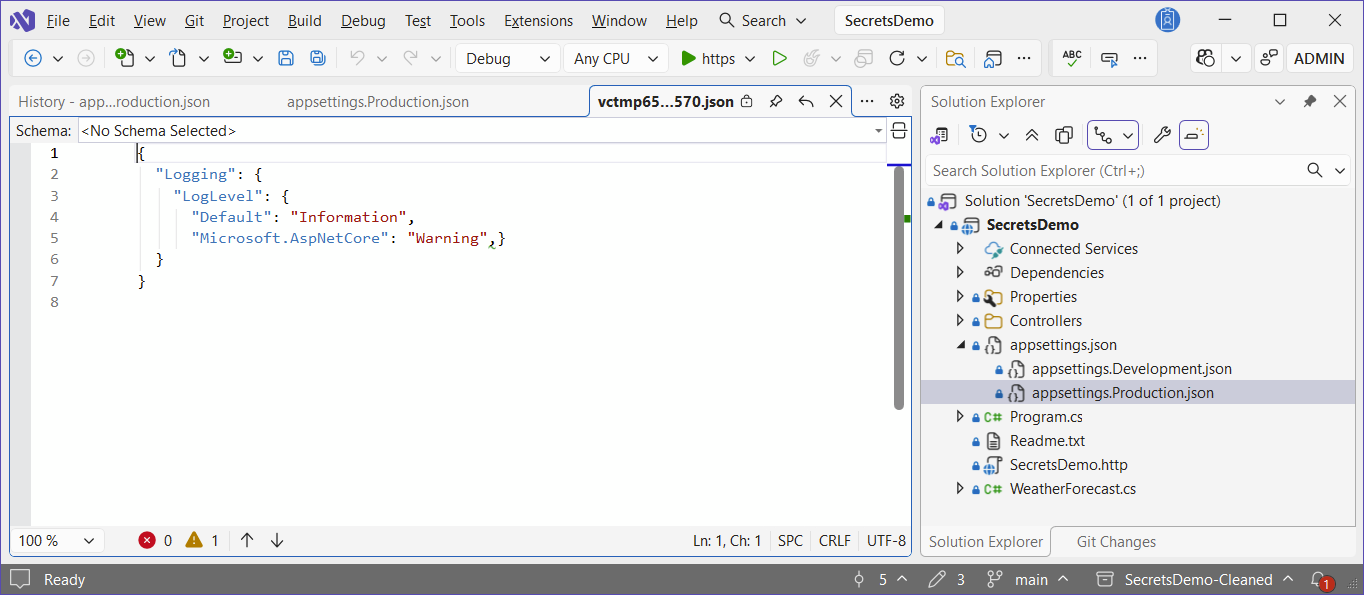Click the GitHub Copilot icon
The height and width of the screenshot is (595, 1364).
click(1205, 59)
